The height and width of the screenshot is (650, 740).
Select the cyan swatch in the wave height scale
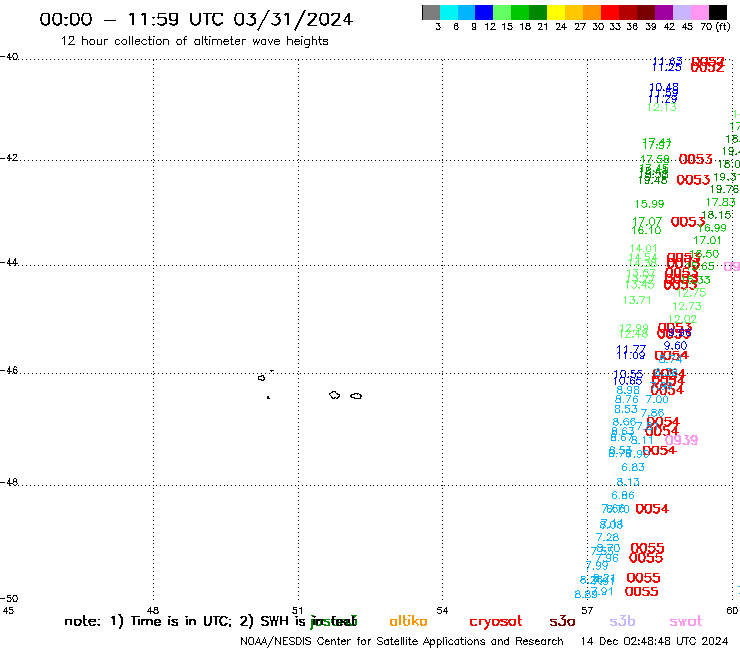[449, 12]
